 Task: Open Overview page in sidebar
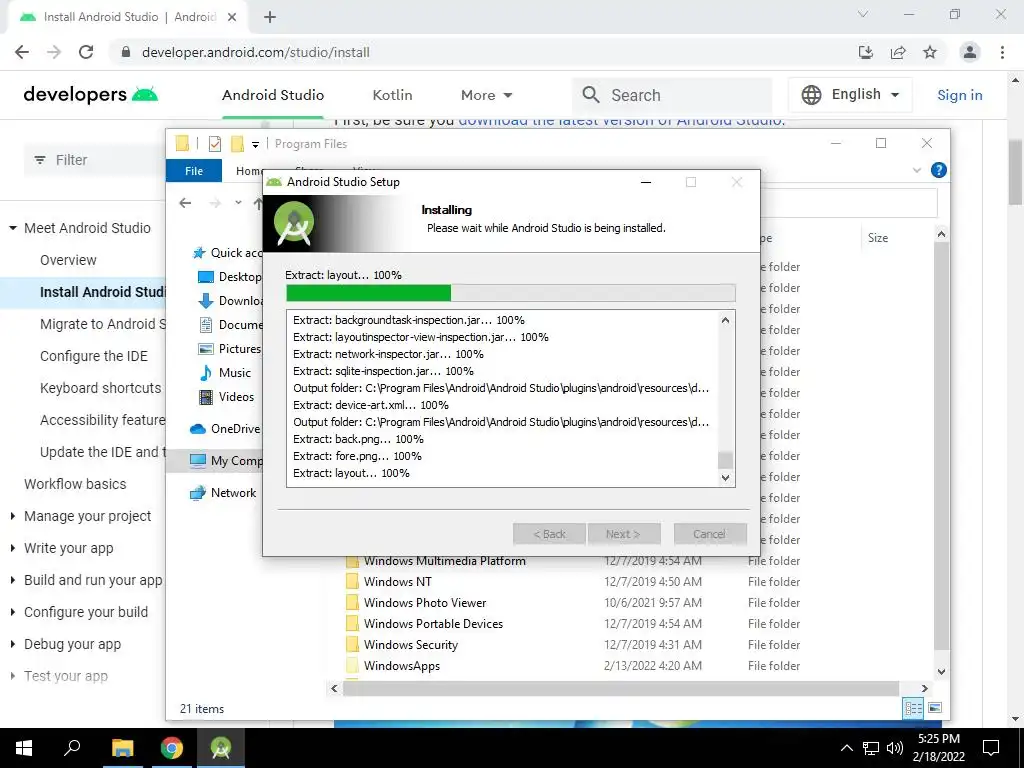pyautogui.click(x=69, y=260)
